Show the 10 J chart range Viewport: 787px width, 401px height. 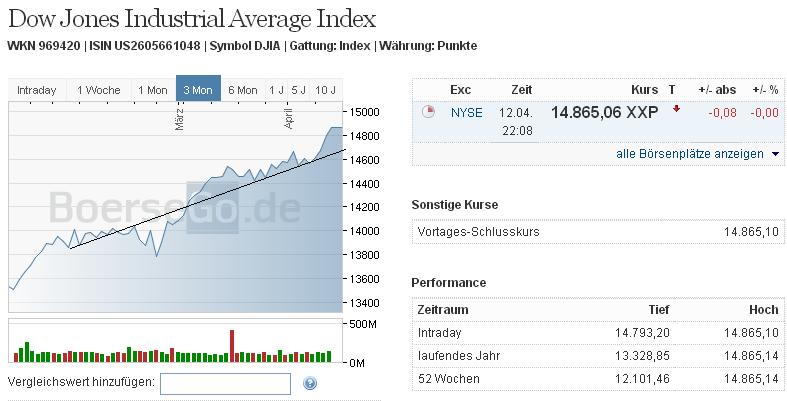coord(326,90)
